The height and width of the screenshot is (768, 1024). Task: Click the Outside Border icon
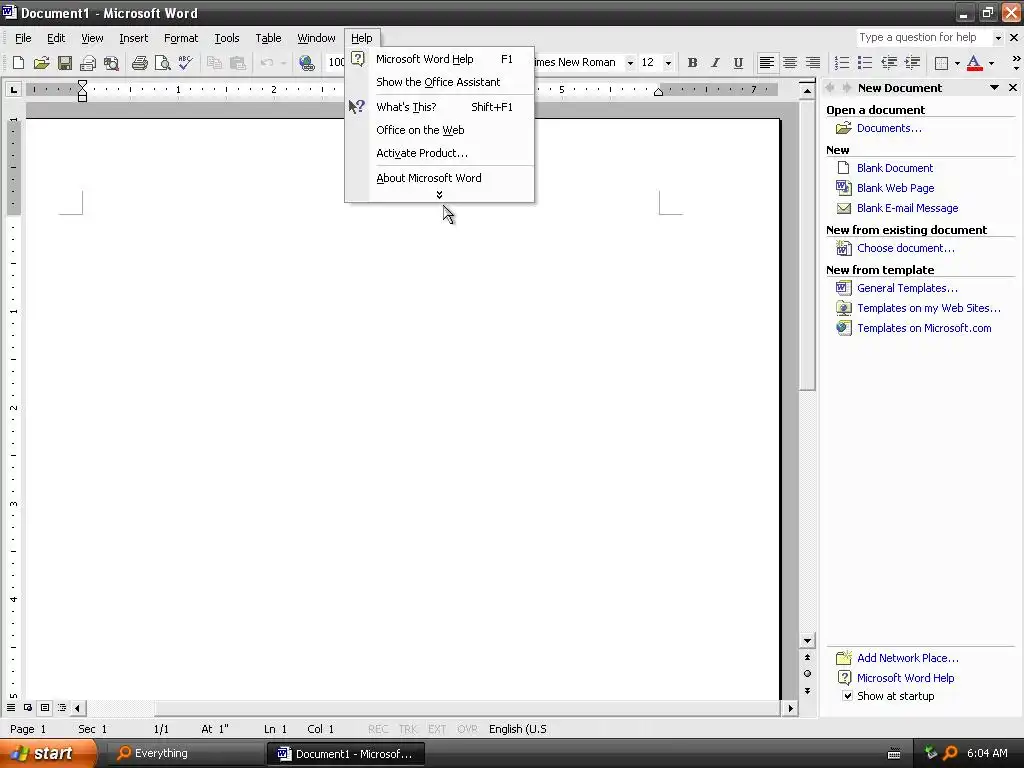click(x=942, y=63)
